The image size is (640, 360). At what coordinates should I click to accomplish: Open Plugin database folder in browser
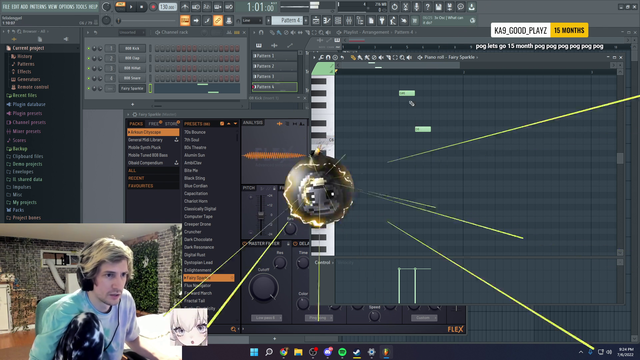coord(29,104)
